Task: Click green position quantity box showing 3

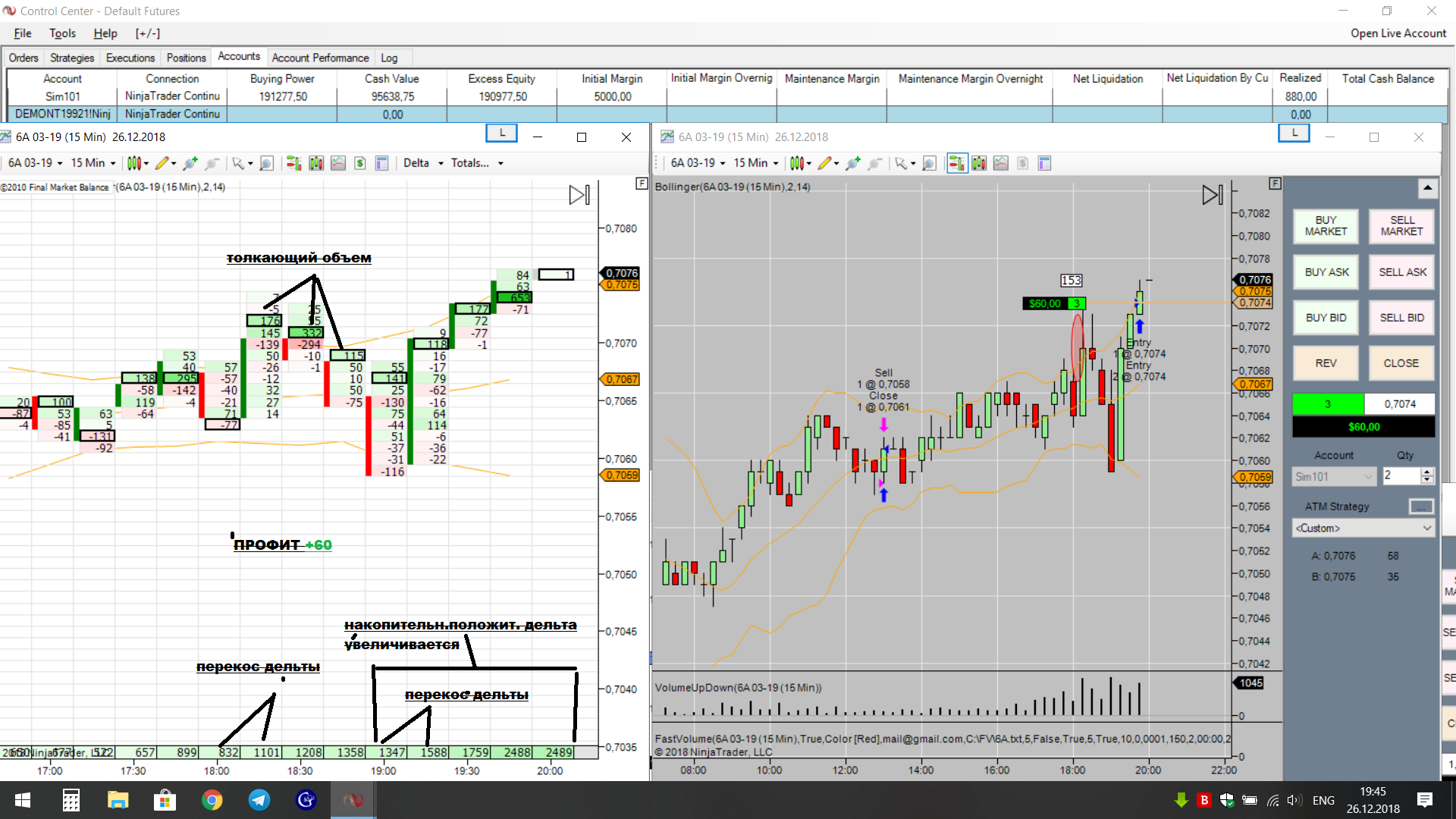Action: tap(1327, 404)
